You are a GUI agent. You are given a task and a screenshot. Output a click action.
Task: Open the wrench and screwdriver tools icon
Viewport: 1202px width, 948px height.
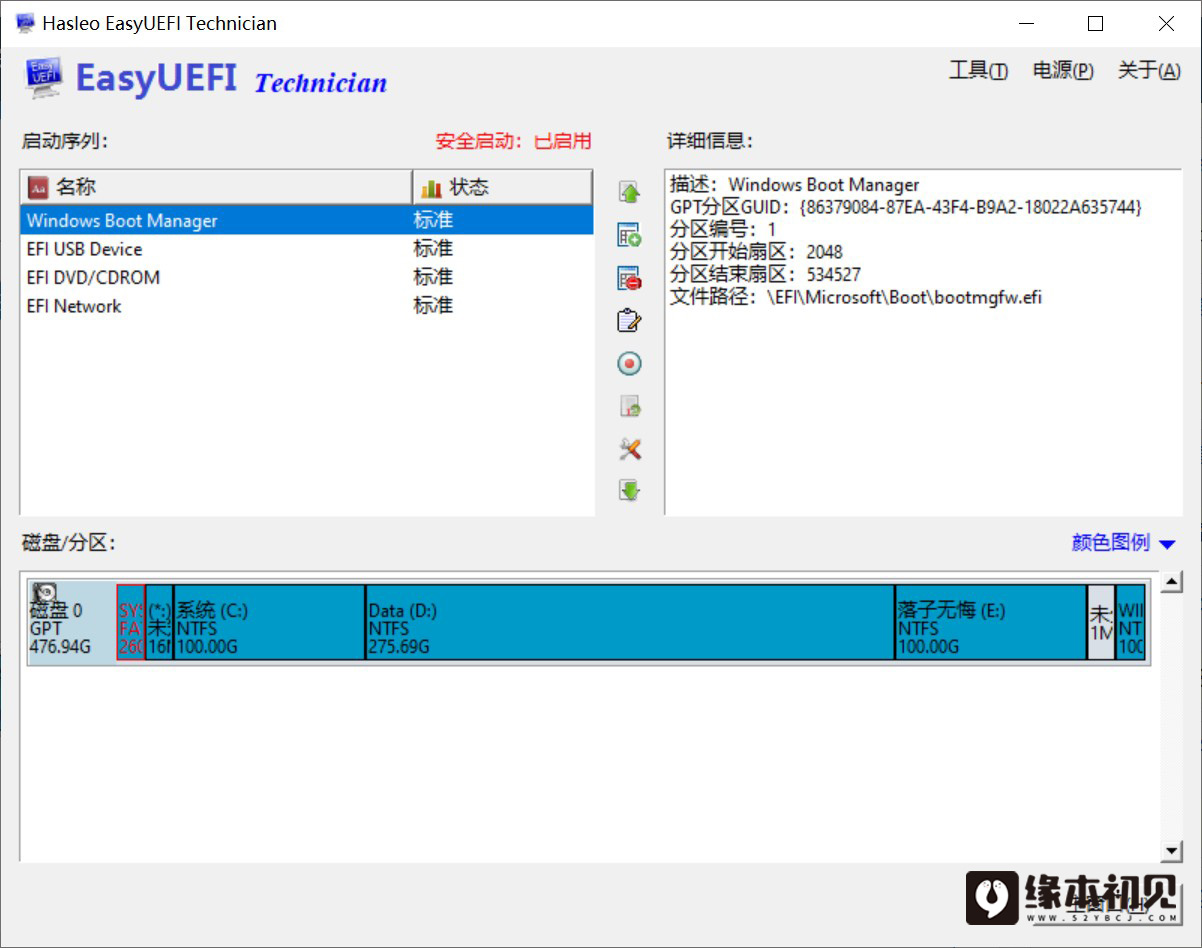[629, 449]
